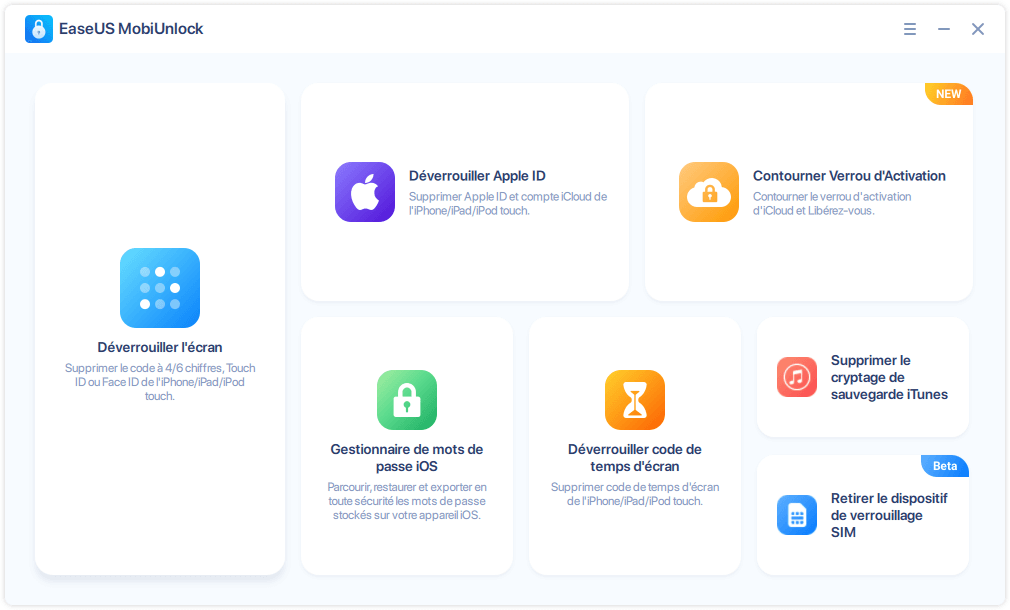Select the blue SIM card icon
This screenshot has height=610, width=1010.
pos(796,515)
